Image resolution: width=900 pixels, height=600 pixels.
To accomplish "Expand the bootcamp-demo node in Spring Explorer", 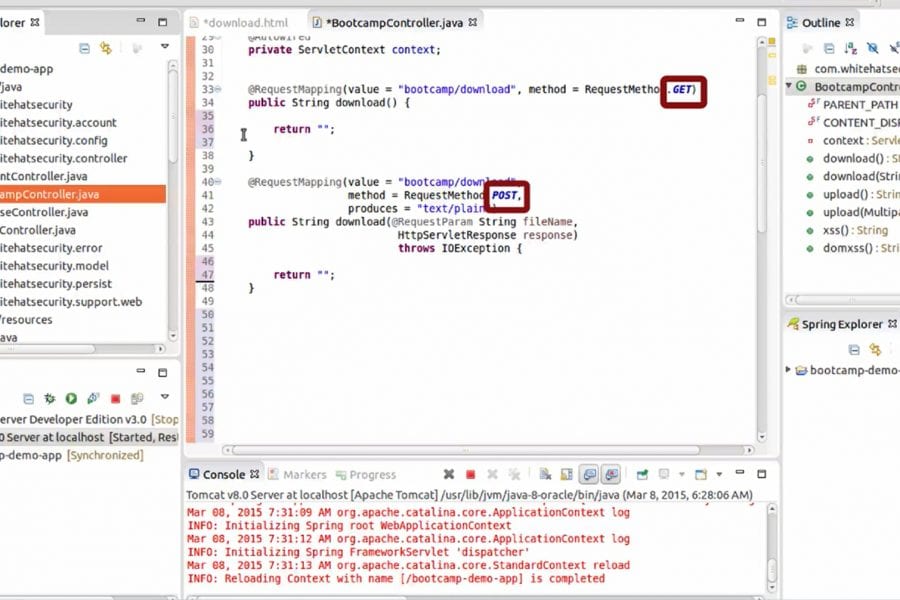I will [x=789, y=370].
